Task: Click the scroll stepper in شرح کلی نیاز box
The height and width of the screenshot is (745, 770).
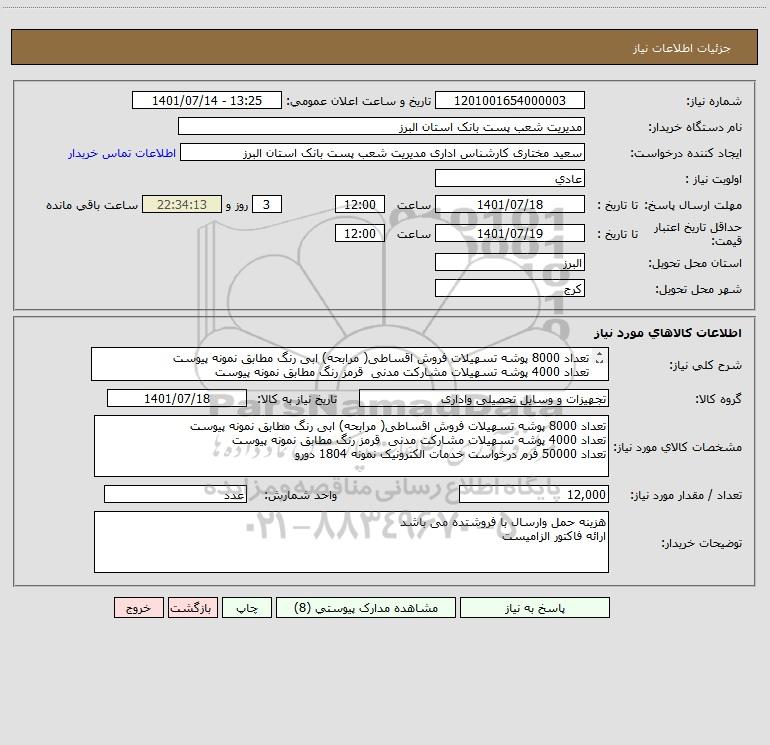Action: 599,358
